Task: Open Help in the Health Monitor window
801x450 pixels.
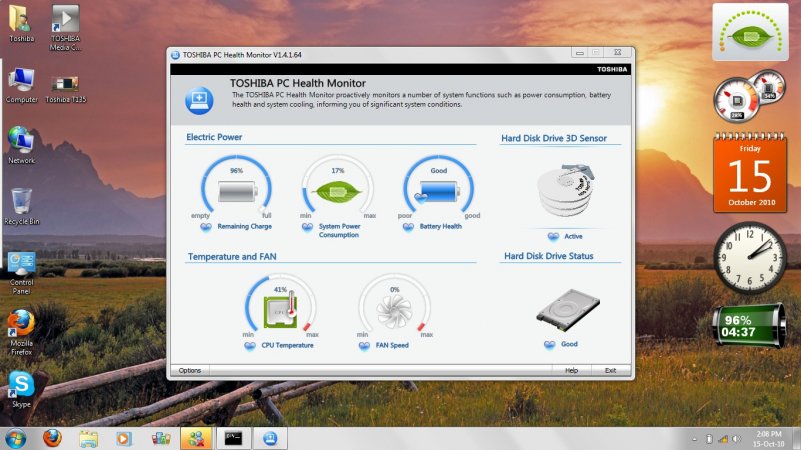Action: point(572,370)
